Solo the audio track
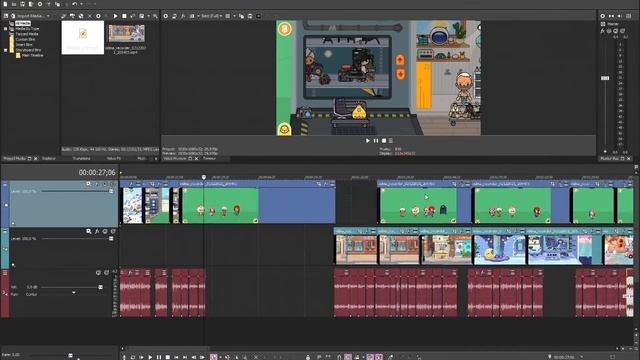Viewport: 640px width, 360px height. [107, 273]
